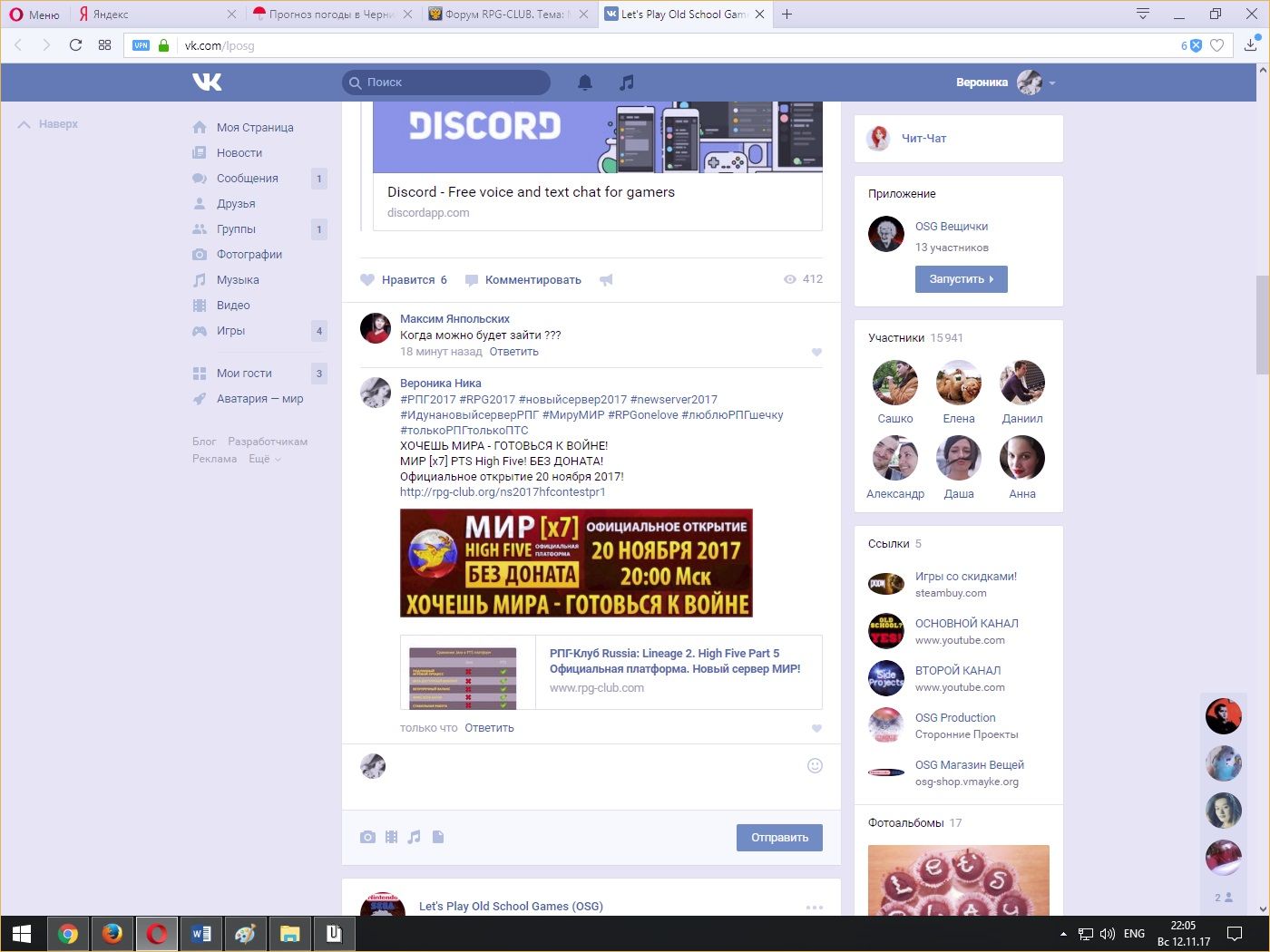1270x952 pixels.
Task: Open Firefox from the taskbar
Action: pyautogui.click(x=112, y=934)
